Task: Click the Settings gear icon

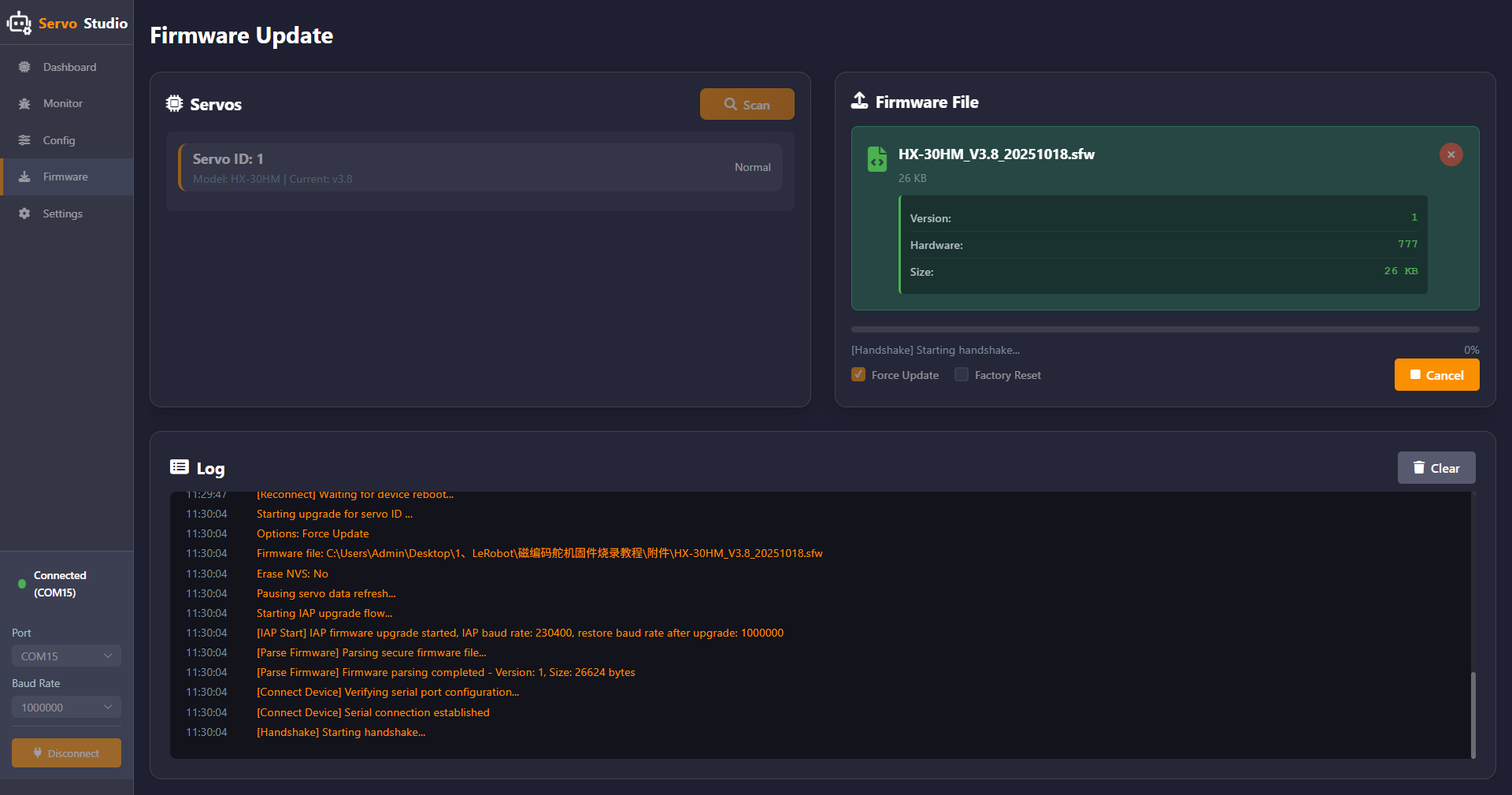Action: point(24,214)
